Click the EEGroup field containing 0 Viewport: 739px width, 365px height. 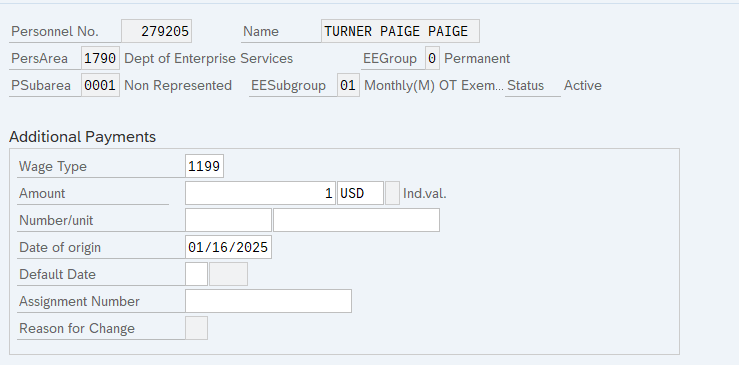pyautogui.click(x=432, y=58)
